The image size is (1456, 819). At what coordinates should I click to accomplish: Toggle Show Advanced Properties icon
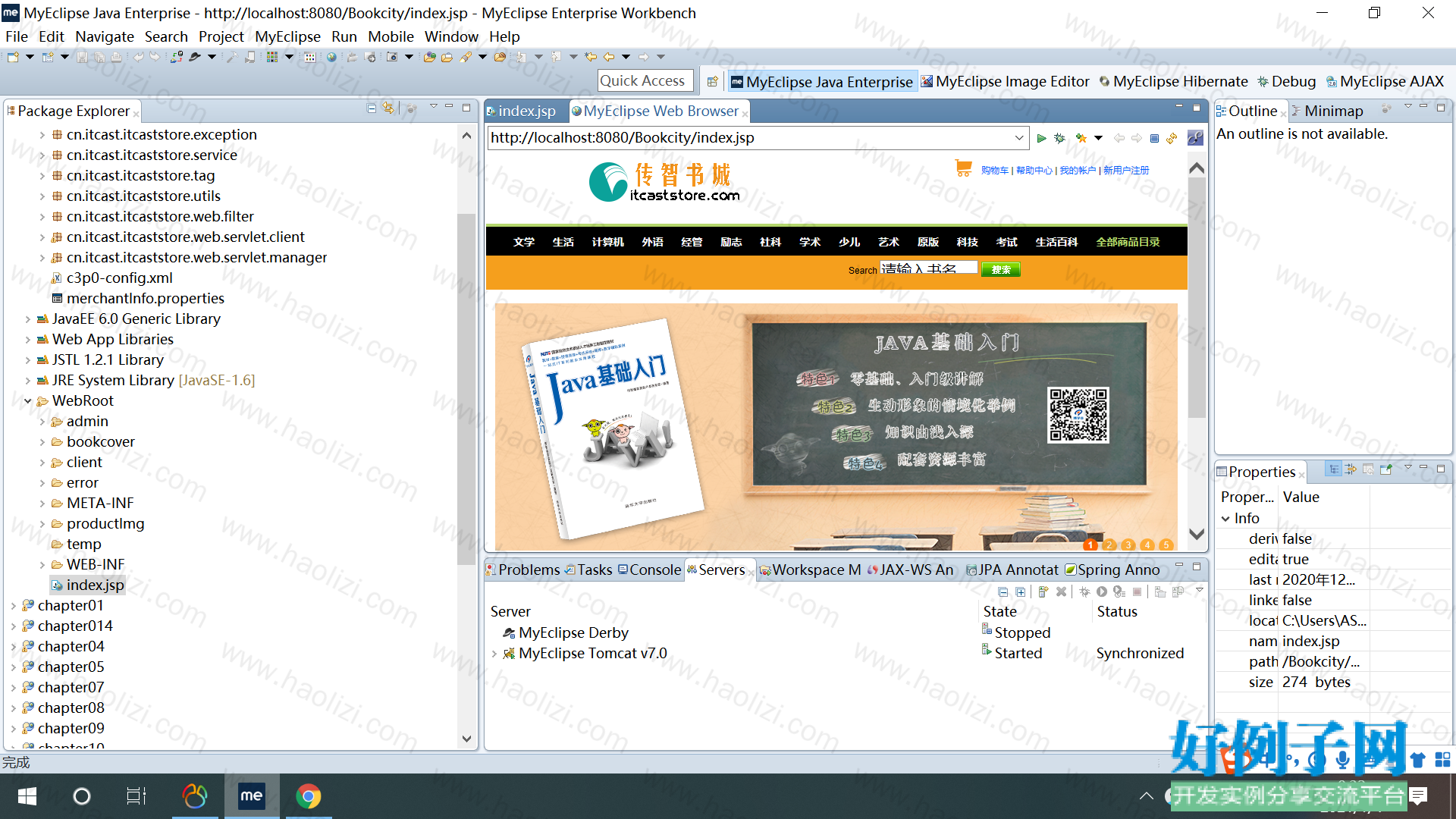[x=1351, y=469]
